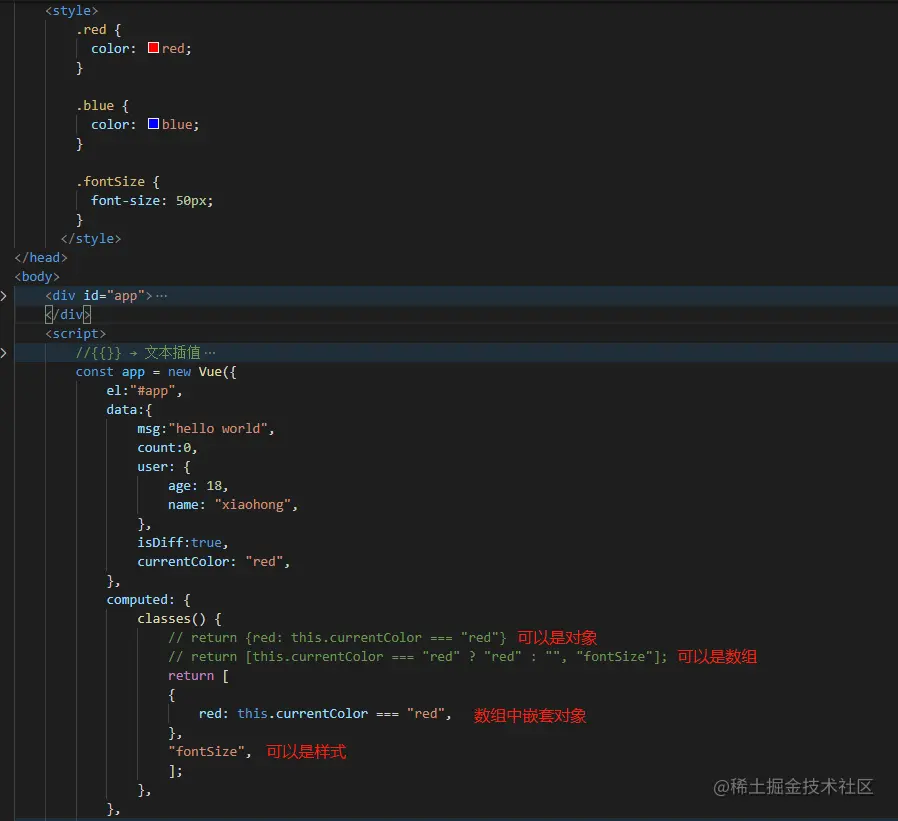The width and height of the screenshot is (898, 821).
Task: Click the opening <style> tag
Action: [72, 11]
